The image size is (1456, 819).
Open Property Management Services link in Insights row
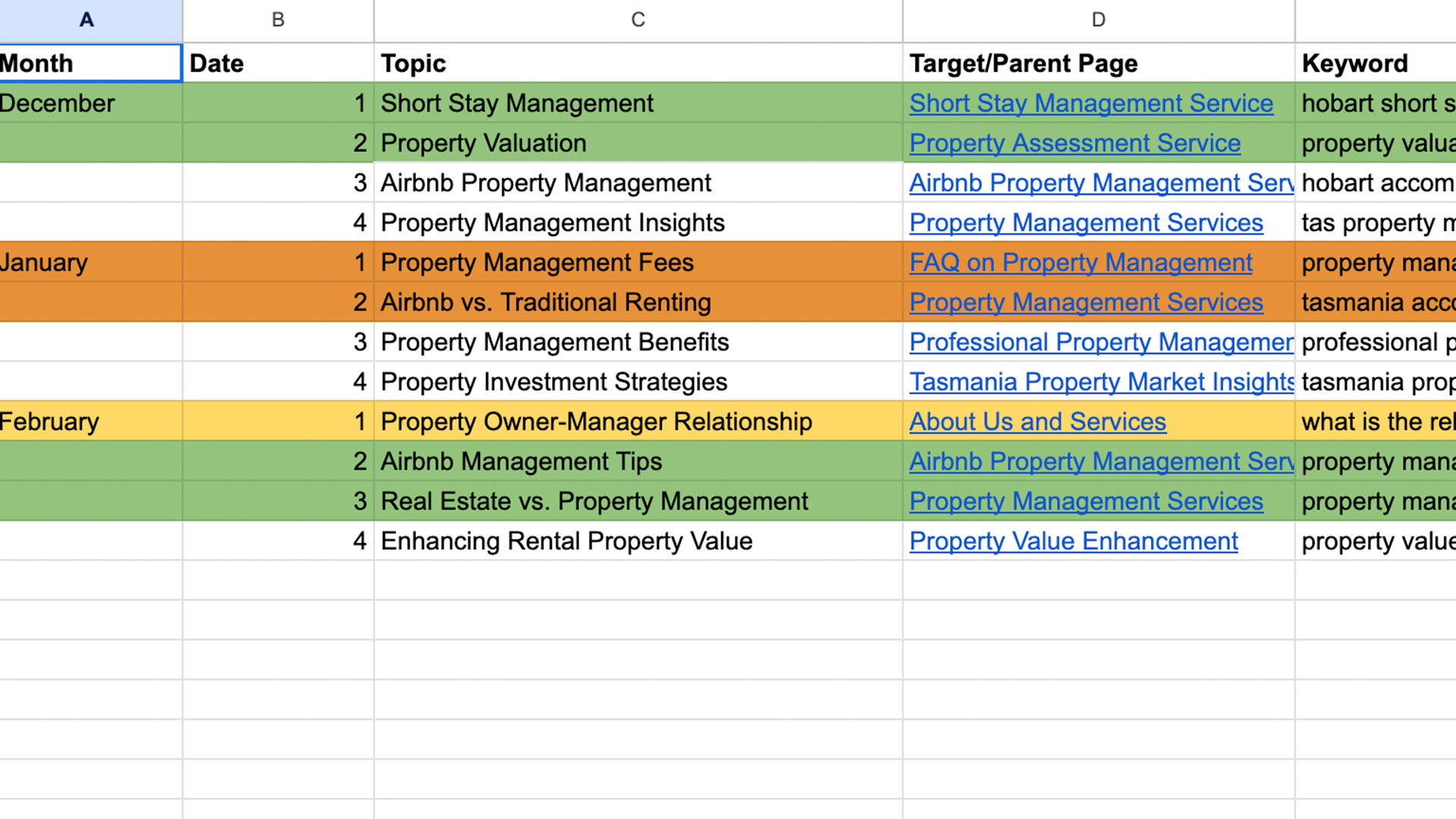(x=1086, y=223)
